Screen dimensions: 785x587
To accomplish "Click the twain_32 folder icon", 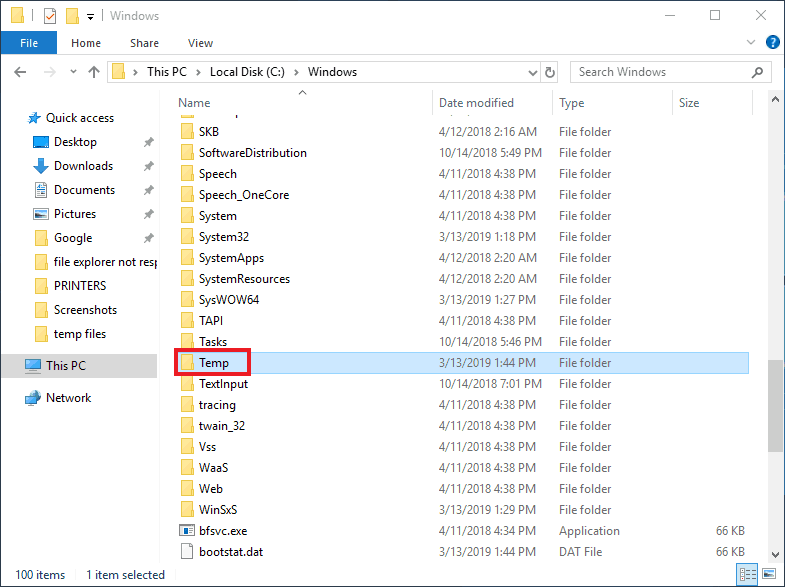I will tap(187, 425).
